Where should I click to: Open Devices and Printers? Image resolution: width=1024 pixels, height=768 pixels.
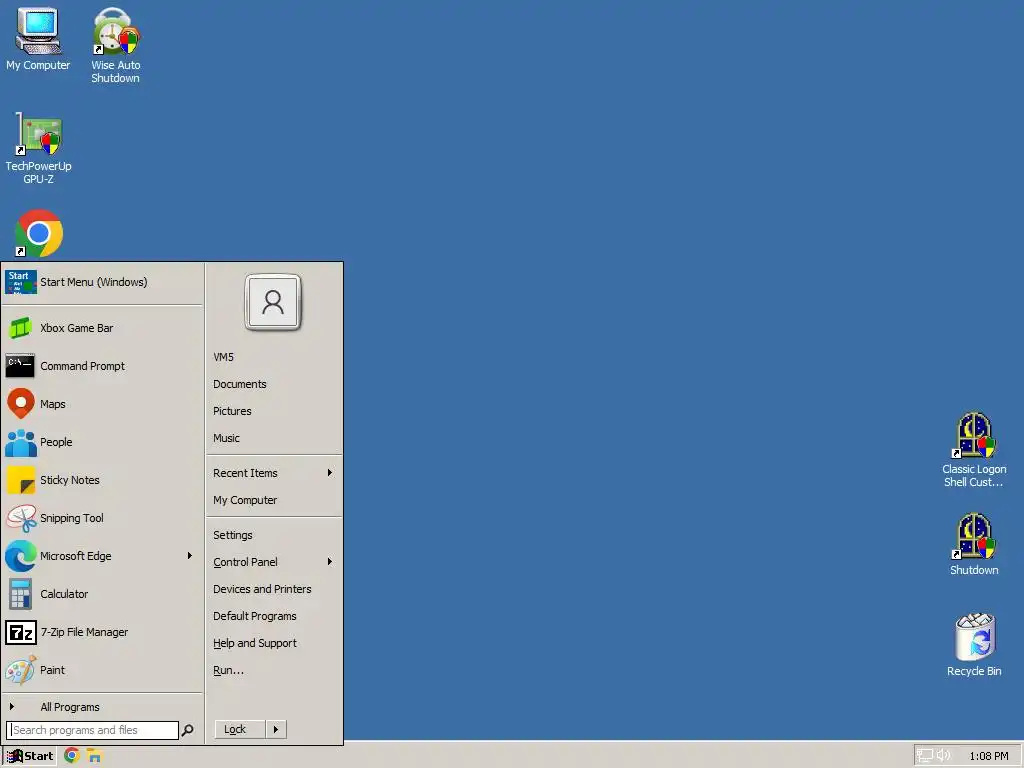tap(274, 589)
